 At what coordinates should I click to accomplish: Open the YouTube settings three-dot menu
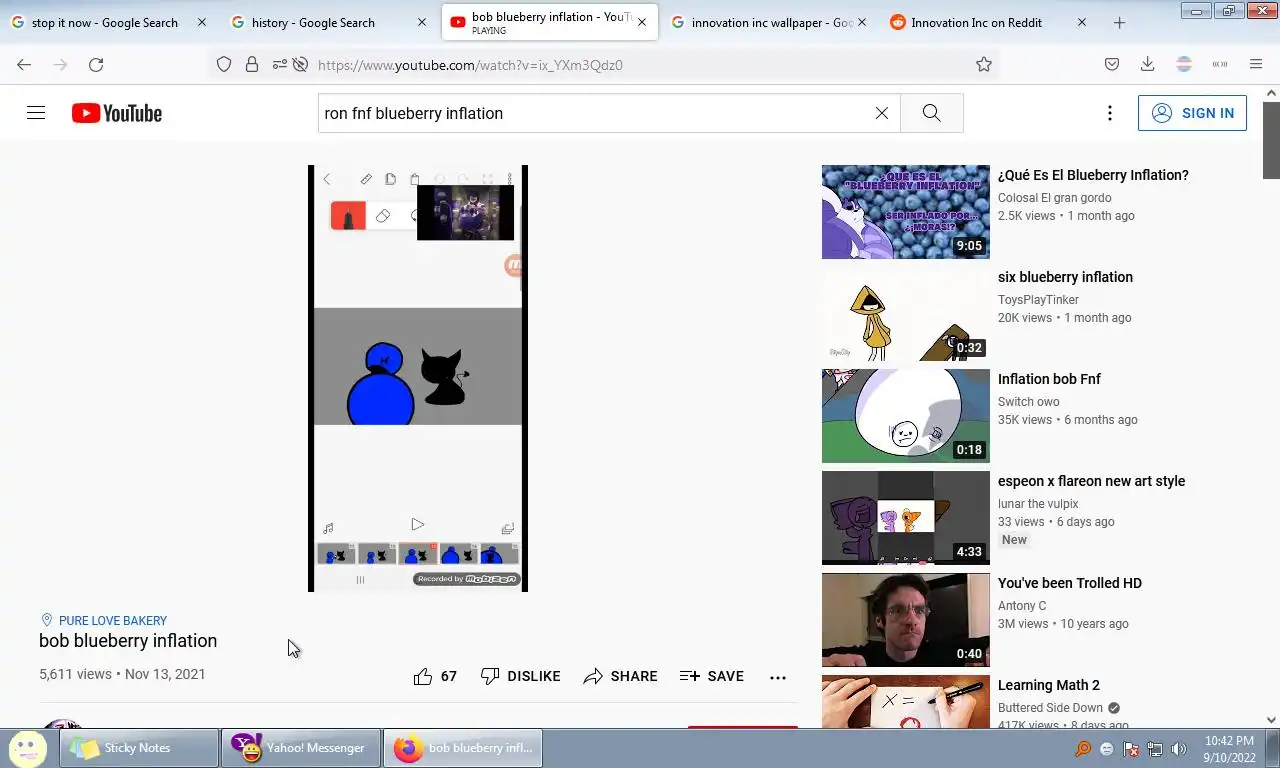coord(1109,113)
